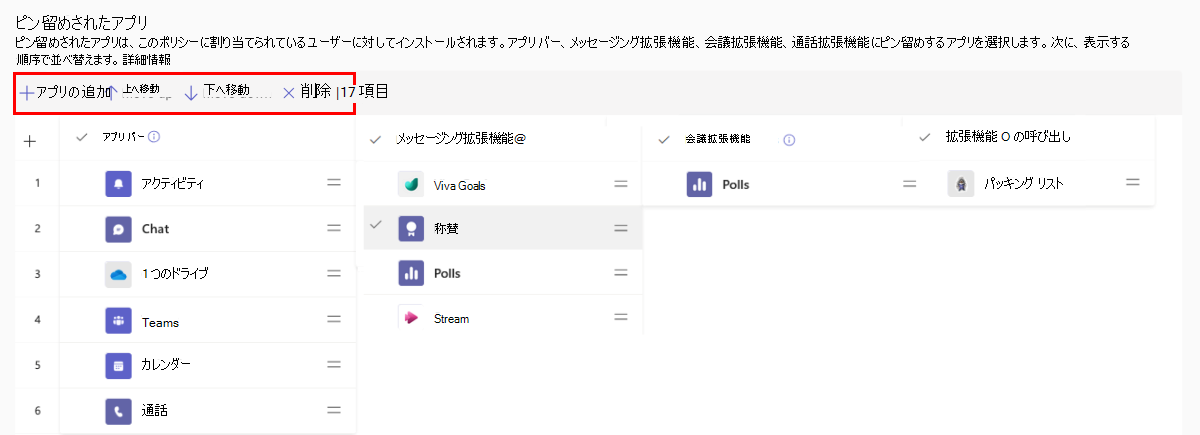Click the 通話 phone icon
Viewport: 1200px width, 435px height.
coord(119,411)
